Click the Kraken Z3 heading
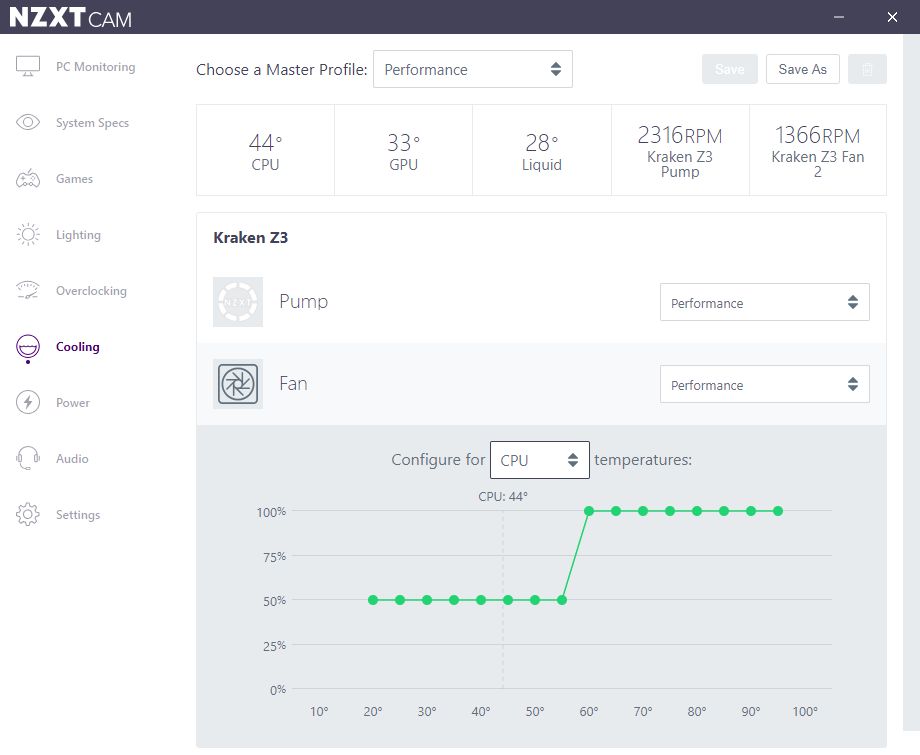The image size is (920, 755). [251, 238]
